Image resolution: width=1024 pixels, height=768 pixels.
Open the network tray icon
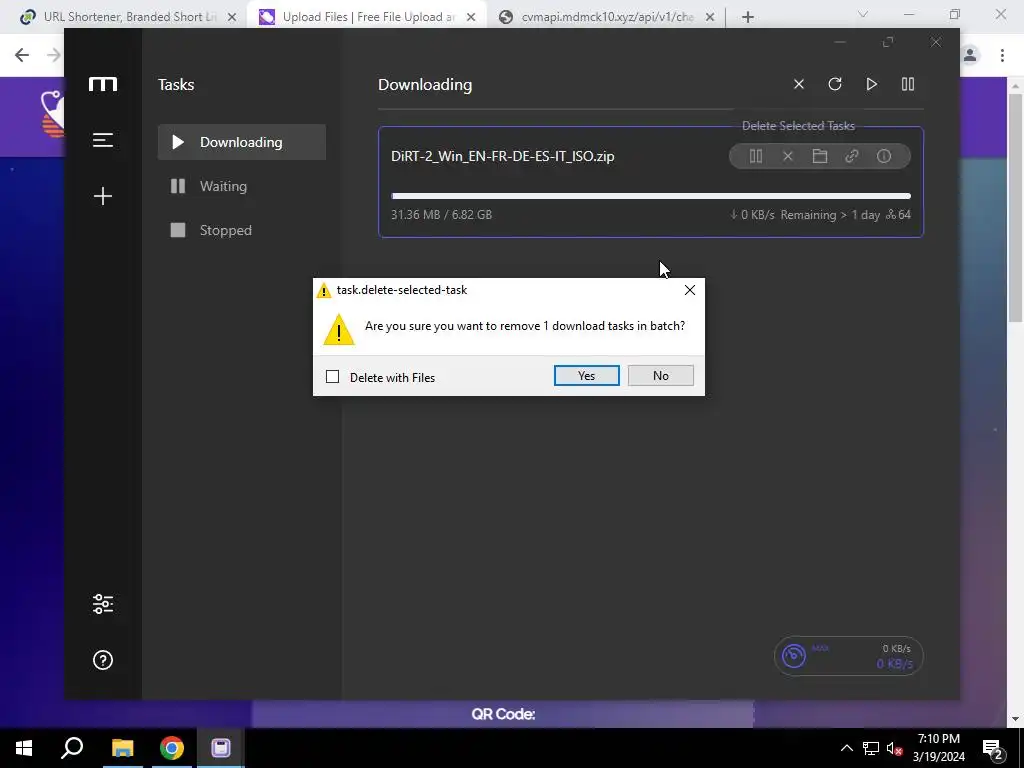871,748
